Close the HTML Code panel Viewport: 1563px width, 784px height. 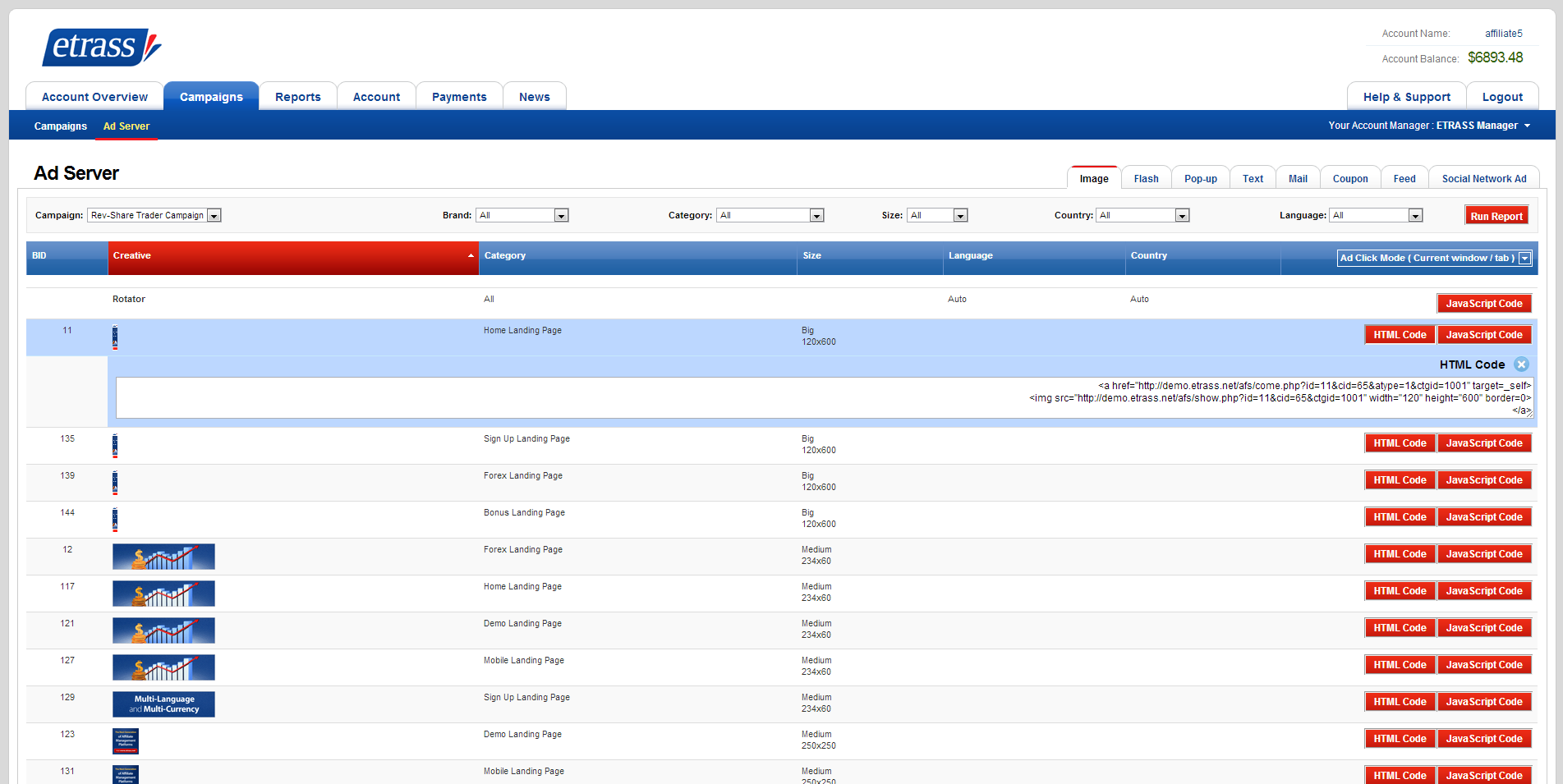pos(1521,364)
